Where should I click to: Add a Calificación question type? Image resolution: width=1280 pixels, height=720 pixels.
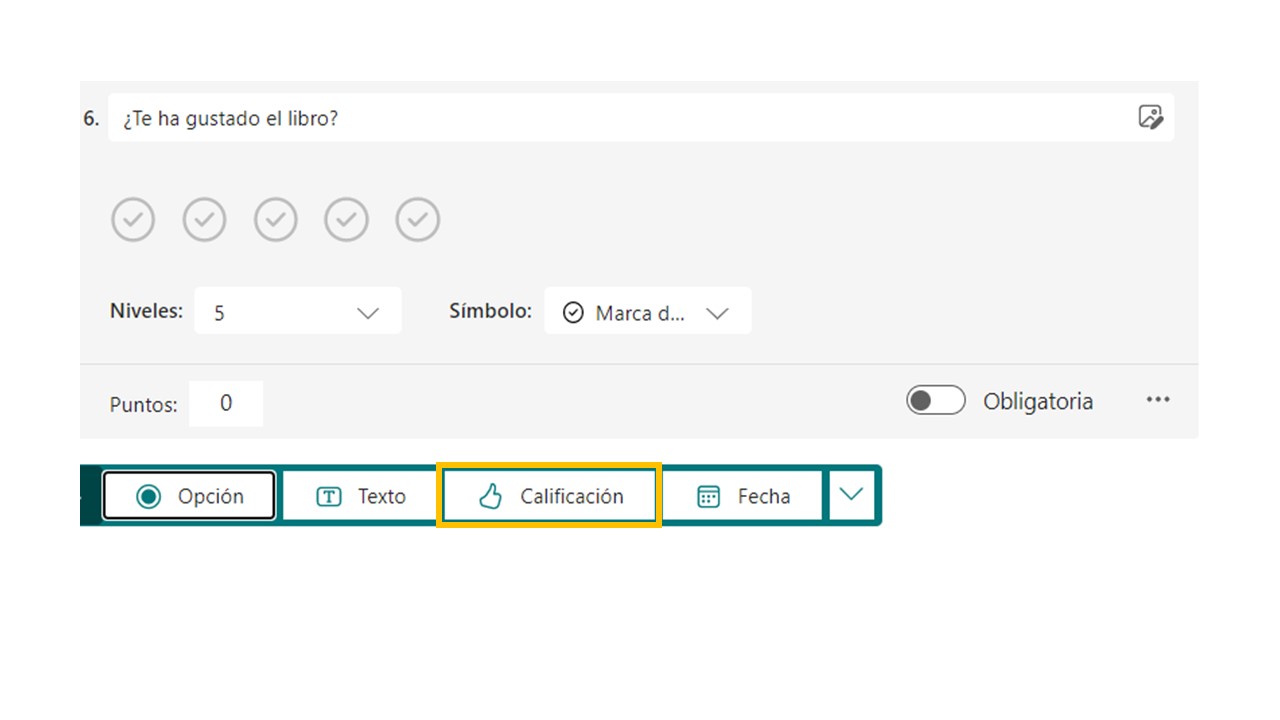pos(549,496)
